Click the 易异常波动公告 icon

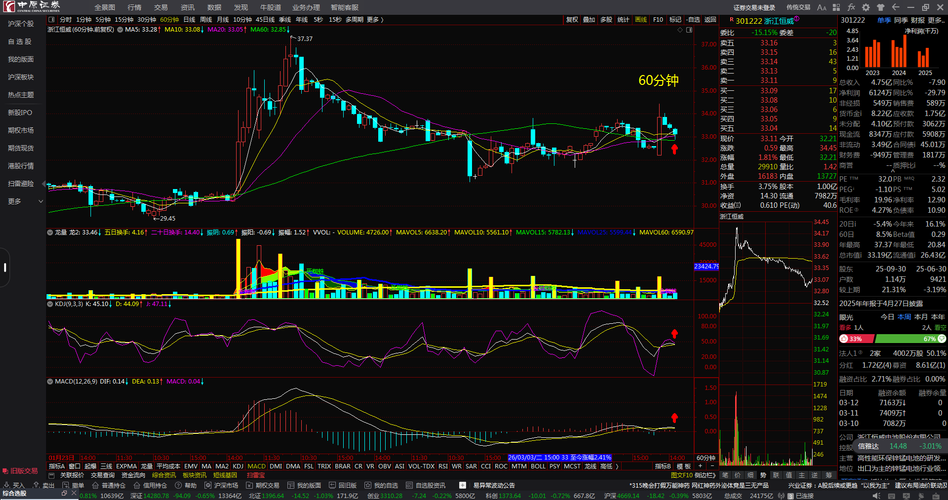tap(463, 485)
